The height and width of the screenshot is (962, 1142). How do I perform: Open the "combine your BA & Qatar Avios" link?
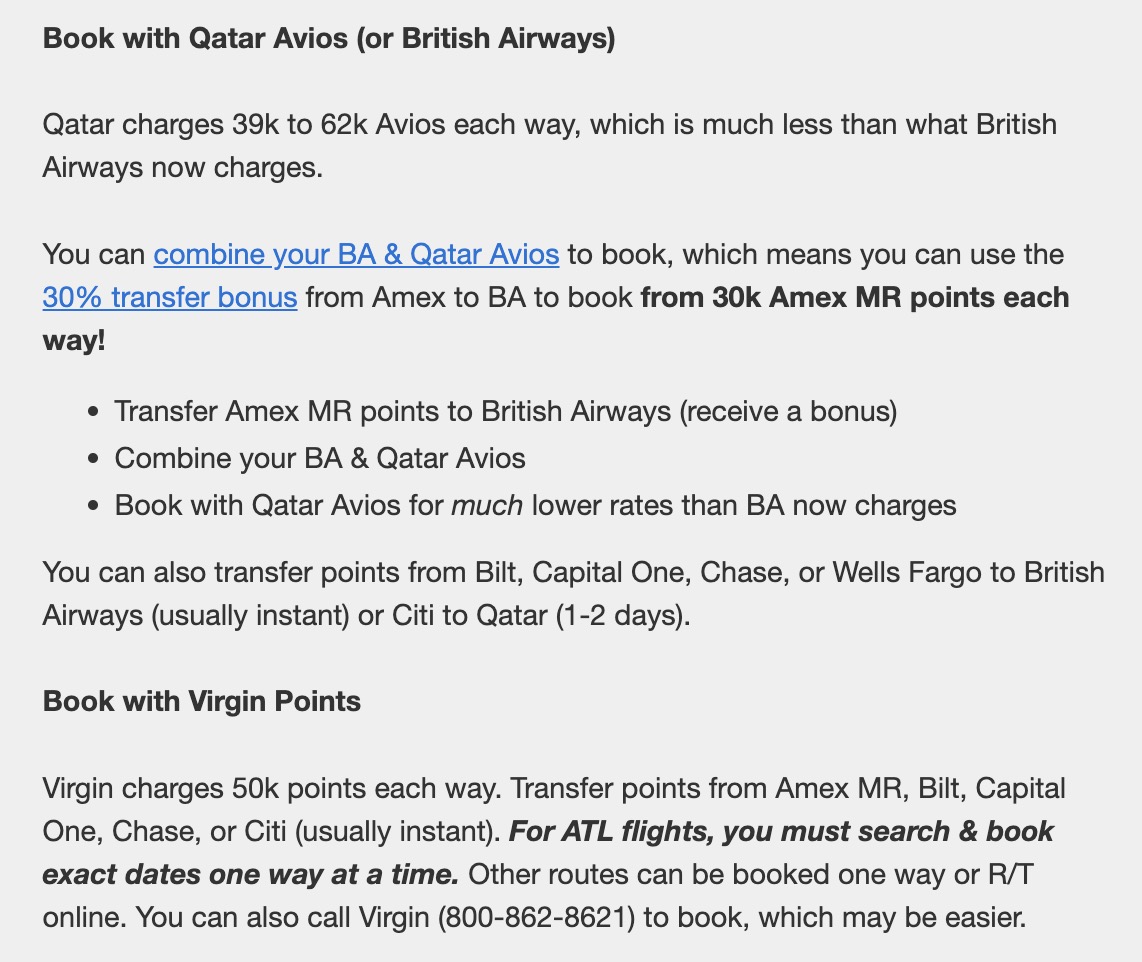[356, 254]
